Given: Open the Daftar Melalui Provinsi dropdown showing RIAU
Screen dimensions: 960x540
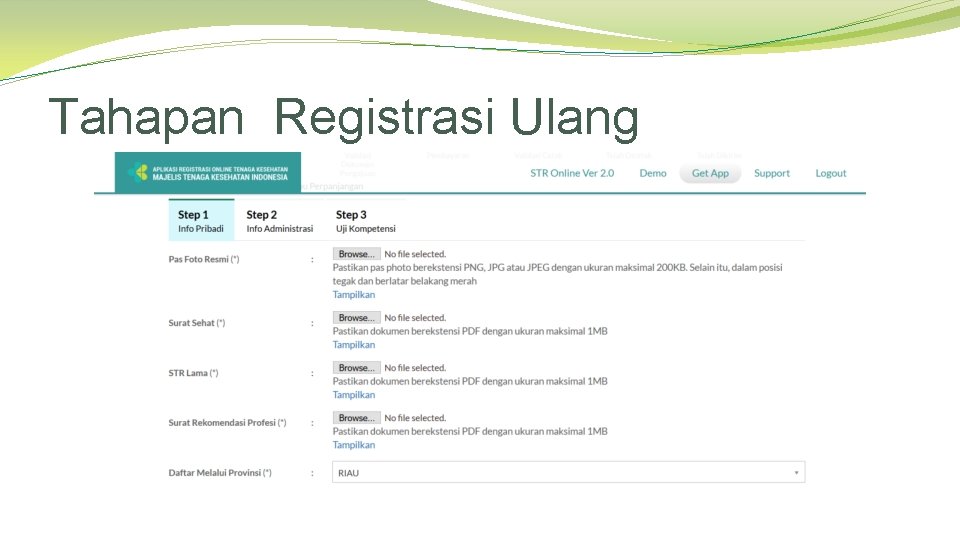Looking at the screenshot, I should (568, 473).
